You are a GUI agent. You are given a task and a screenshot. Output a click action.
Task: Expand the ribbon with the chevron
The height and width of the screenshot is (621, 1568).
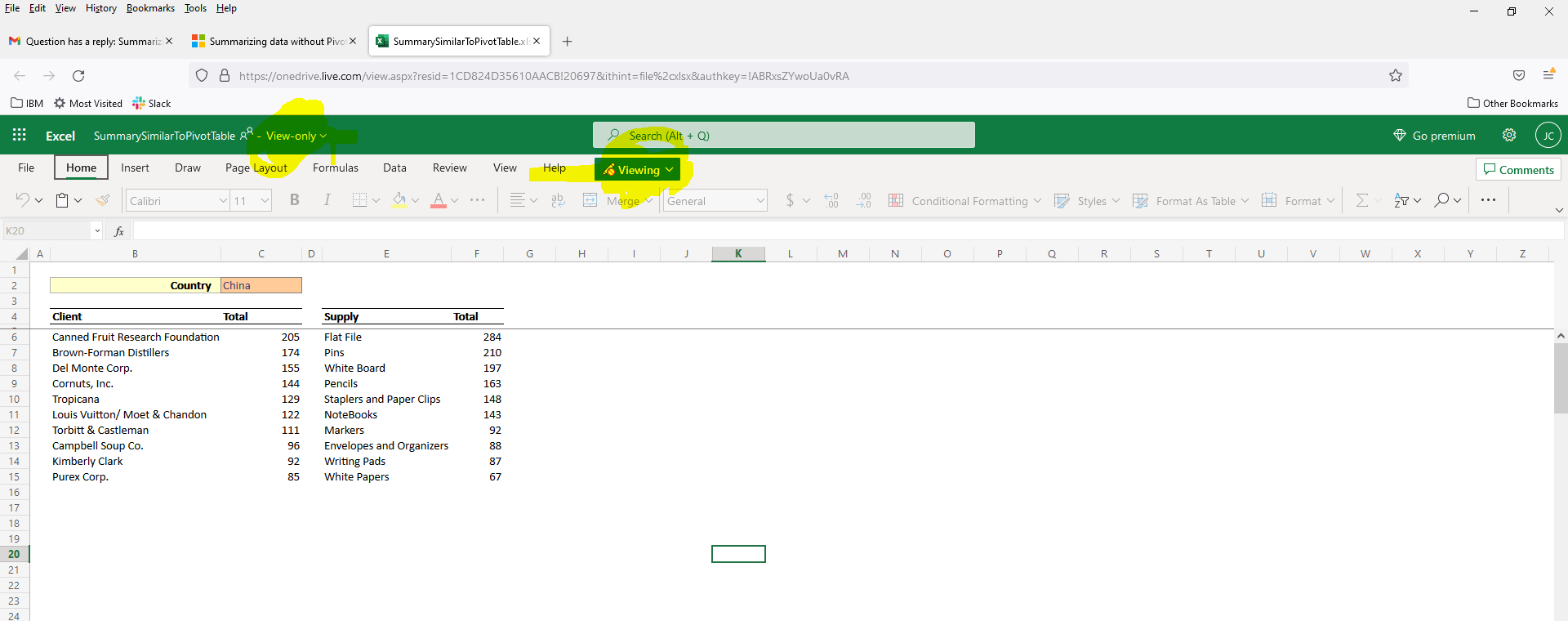pyautogui.click(x=1558, y=210)
